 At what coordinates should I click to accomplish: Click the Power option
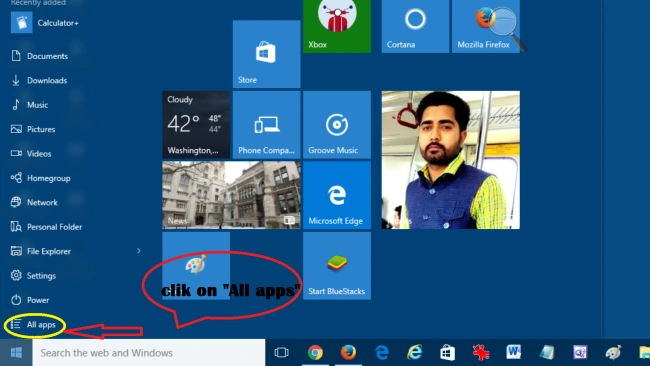click(x=30, y=300)
